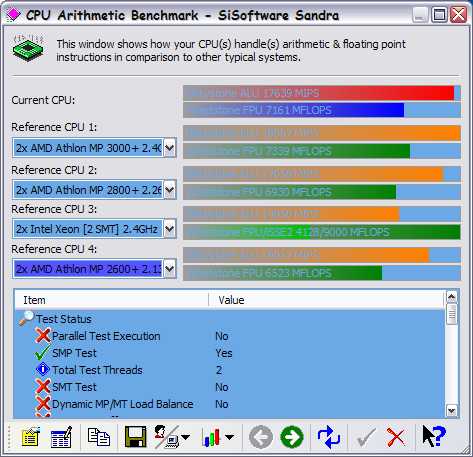Select the Total Test Threads row
473x457 pixels.
point(230,370)
